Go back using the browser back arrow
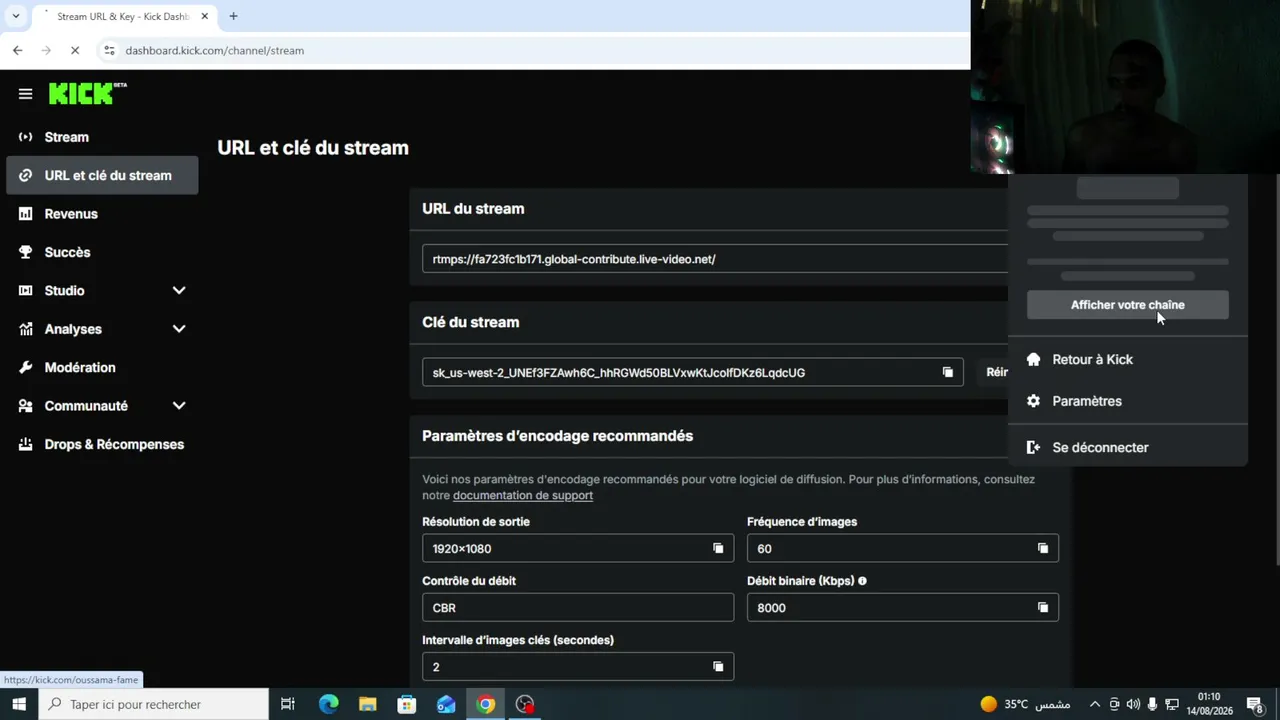This screenshot has height=720, width=1280. 17,50
